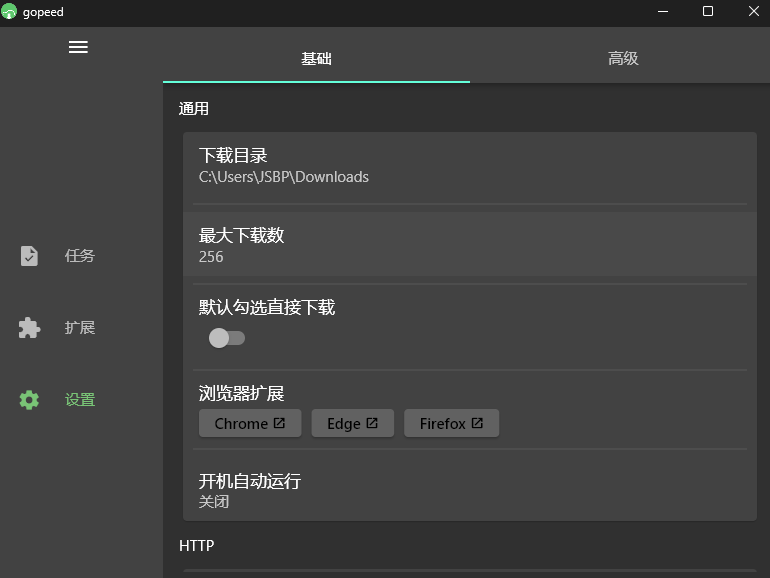
Task: Select the 设置 sidebar entry
Action: coord(82,400)
